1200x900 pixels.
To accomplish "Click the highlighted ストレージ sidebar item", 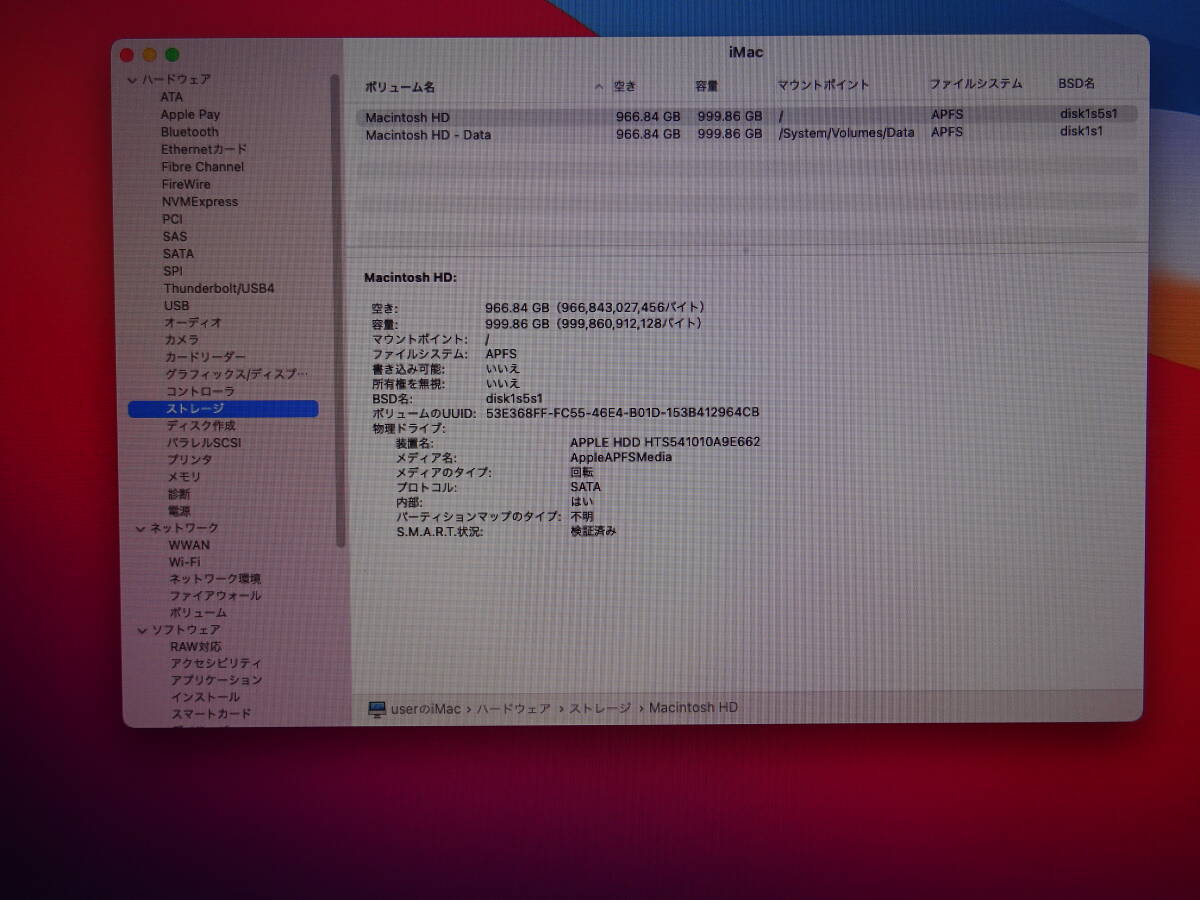I will [223, 408].
